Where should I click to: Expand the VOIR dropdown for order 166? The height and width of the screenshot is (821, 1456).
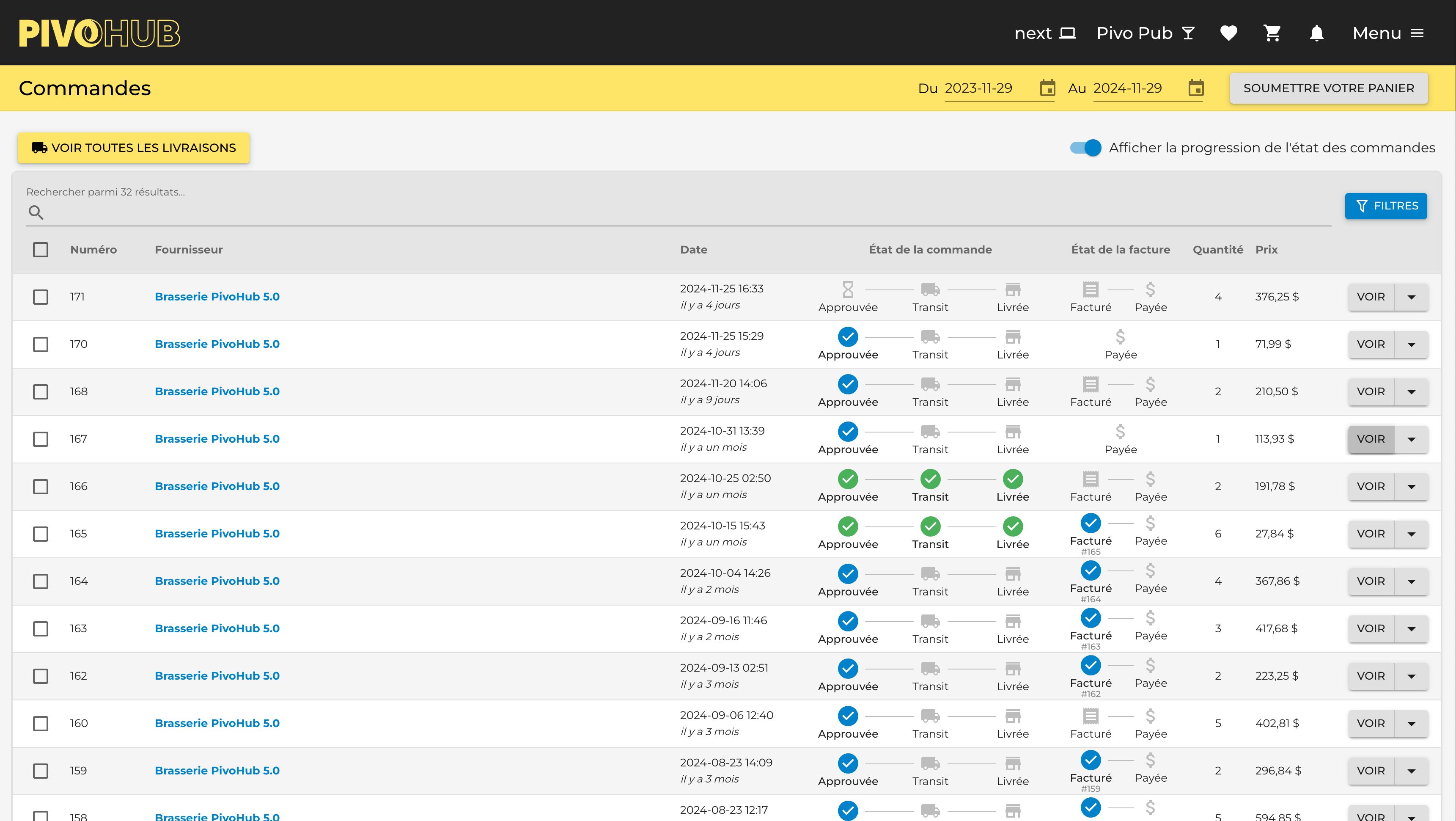click(x=1411, y=486)
